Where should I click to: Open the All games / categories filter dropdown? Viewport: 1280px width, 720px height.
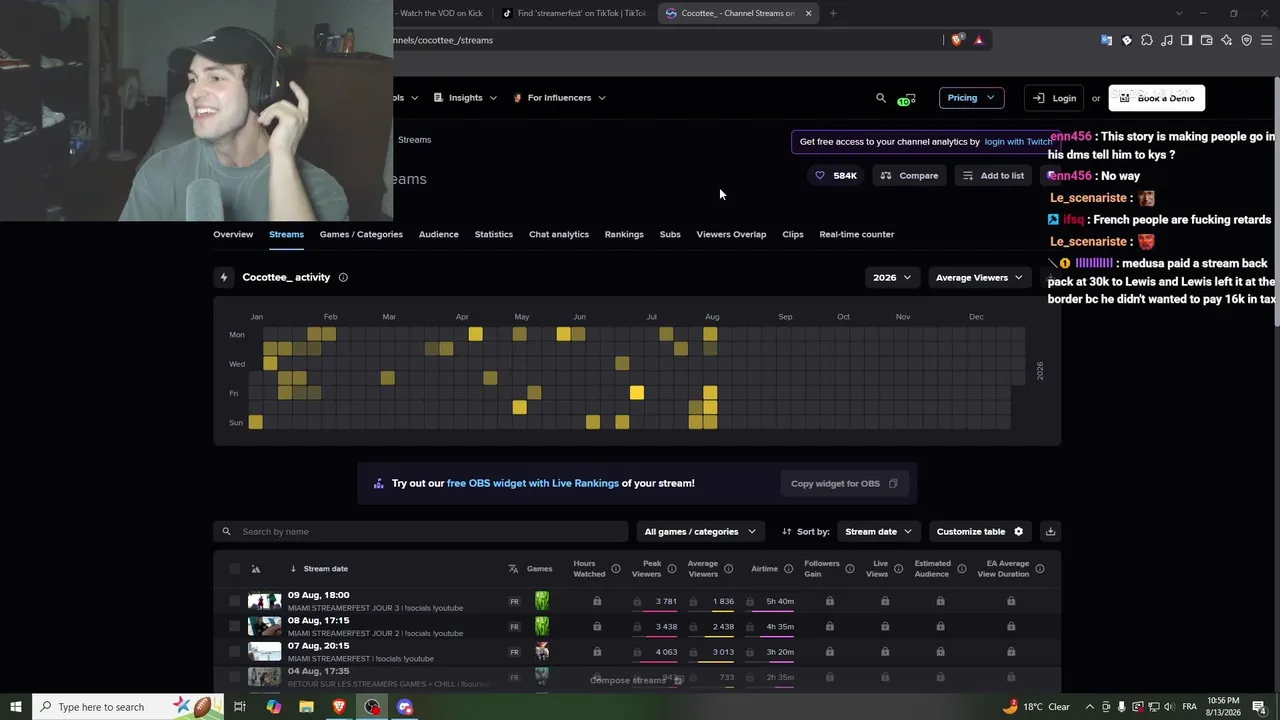(700, 531)
